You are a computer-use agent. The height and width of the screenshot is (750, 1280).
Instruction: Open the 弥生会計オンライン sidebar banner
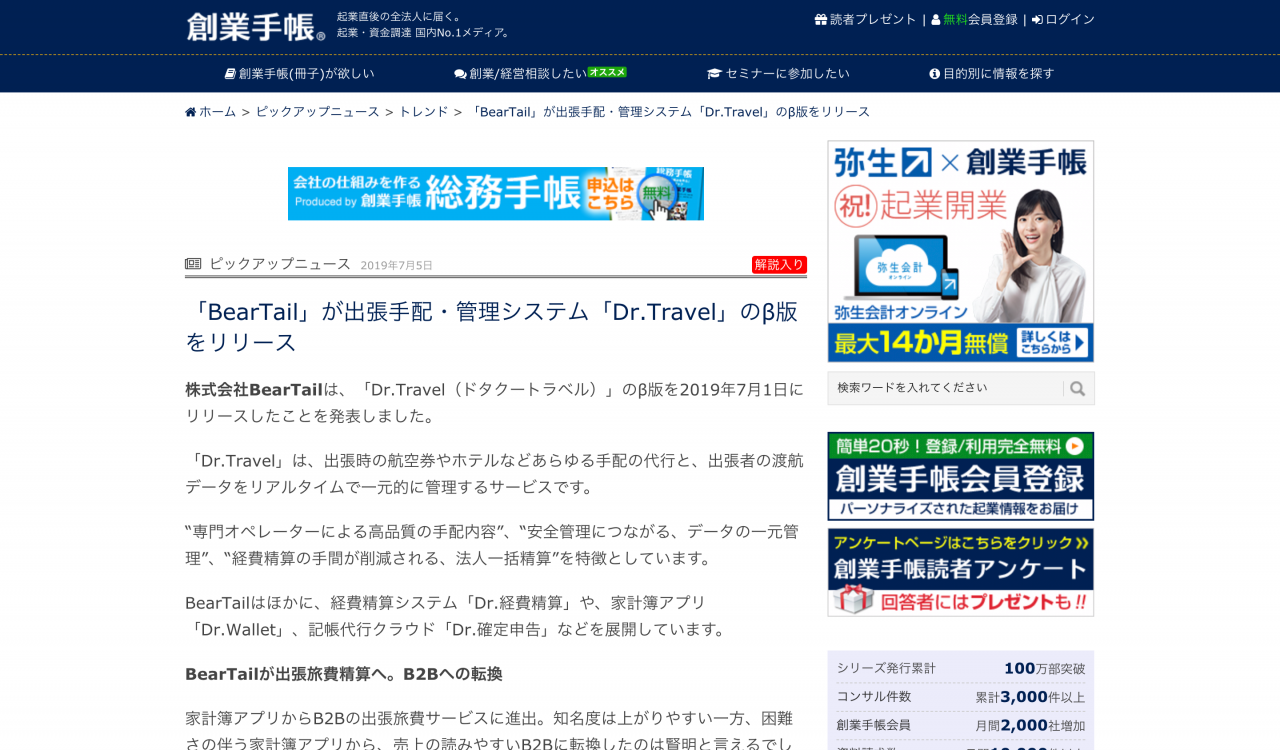coord(961,251)
